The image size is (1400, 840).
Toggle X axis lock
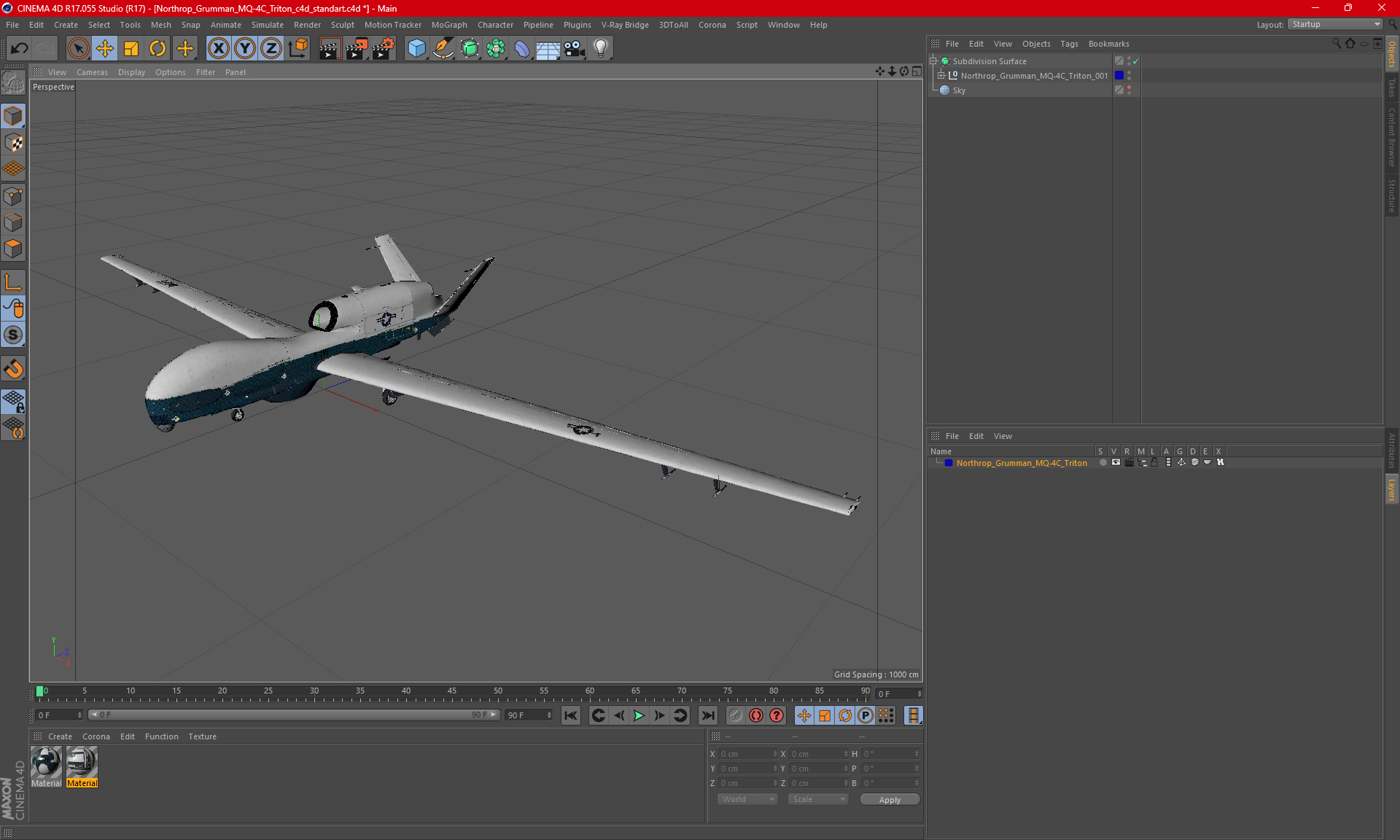tap(218, 49)
